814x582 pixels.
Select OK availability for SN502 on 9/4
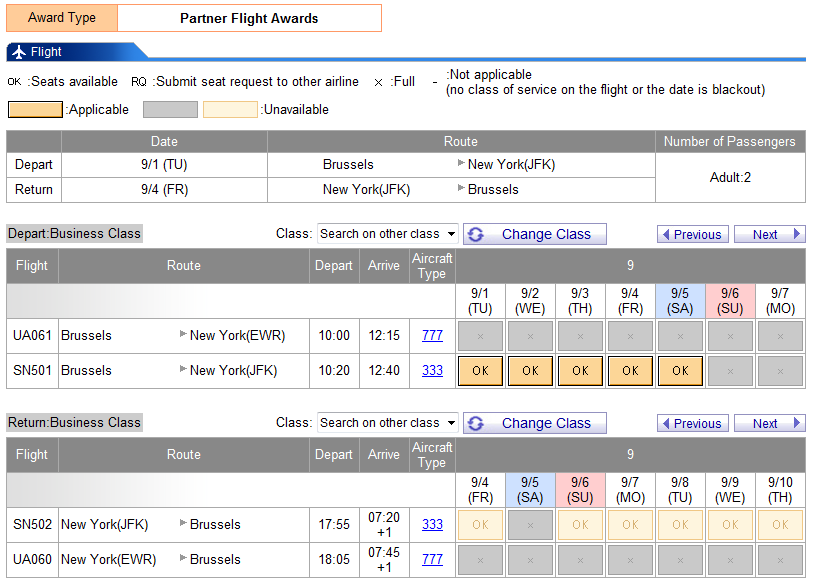click(480, 524)
